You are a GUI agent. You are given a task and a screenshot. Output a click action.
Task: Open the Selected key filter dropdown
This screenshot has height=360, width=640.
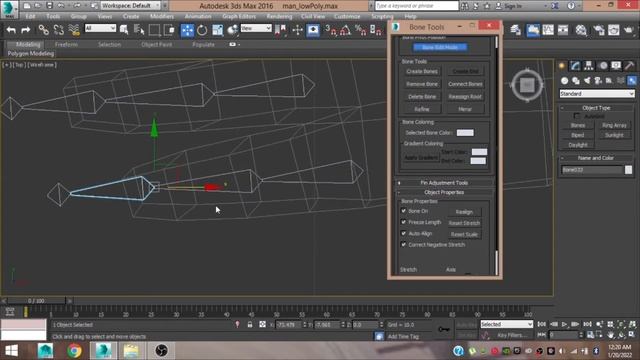pos(507,324)
